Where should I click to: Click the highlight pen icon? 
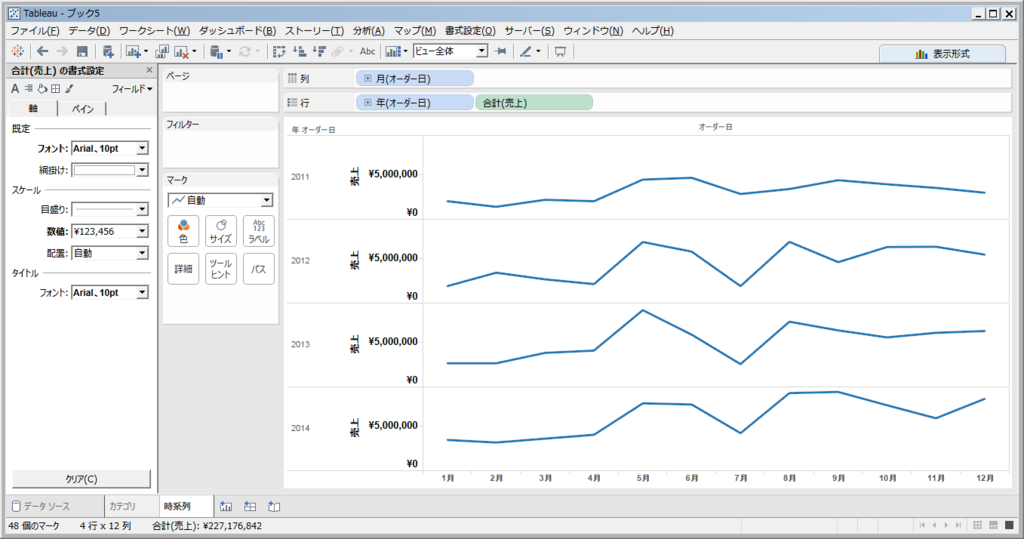click(x=526, y=51)
